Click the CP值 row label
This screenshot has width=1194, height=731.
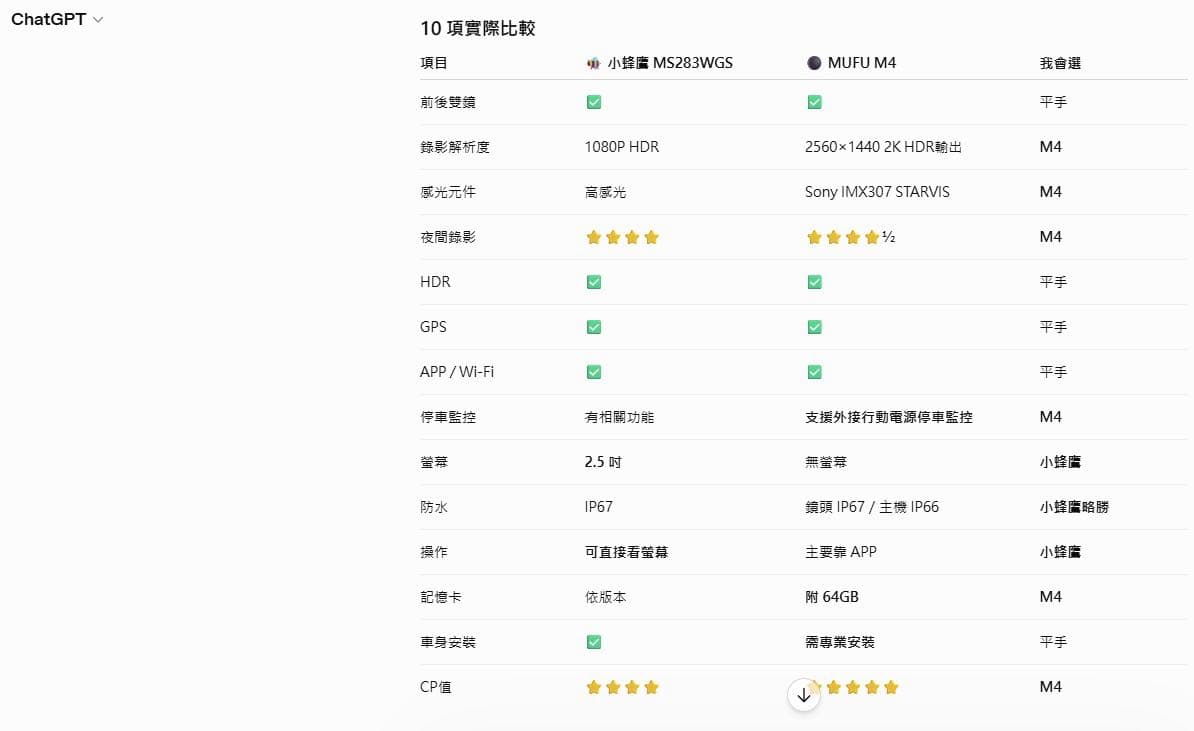click(436, 687)
